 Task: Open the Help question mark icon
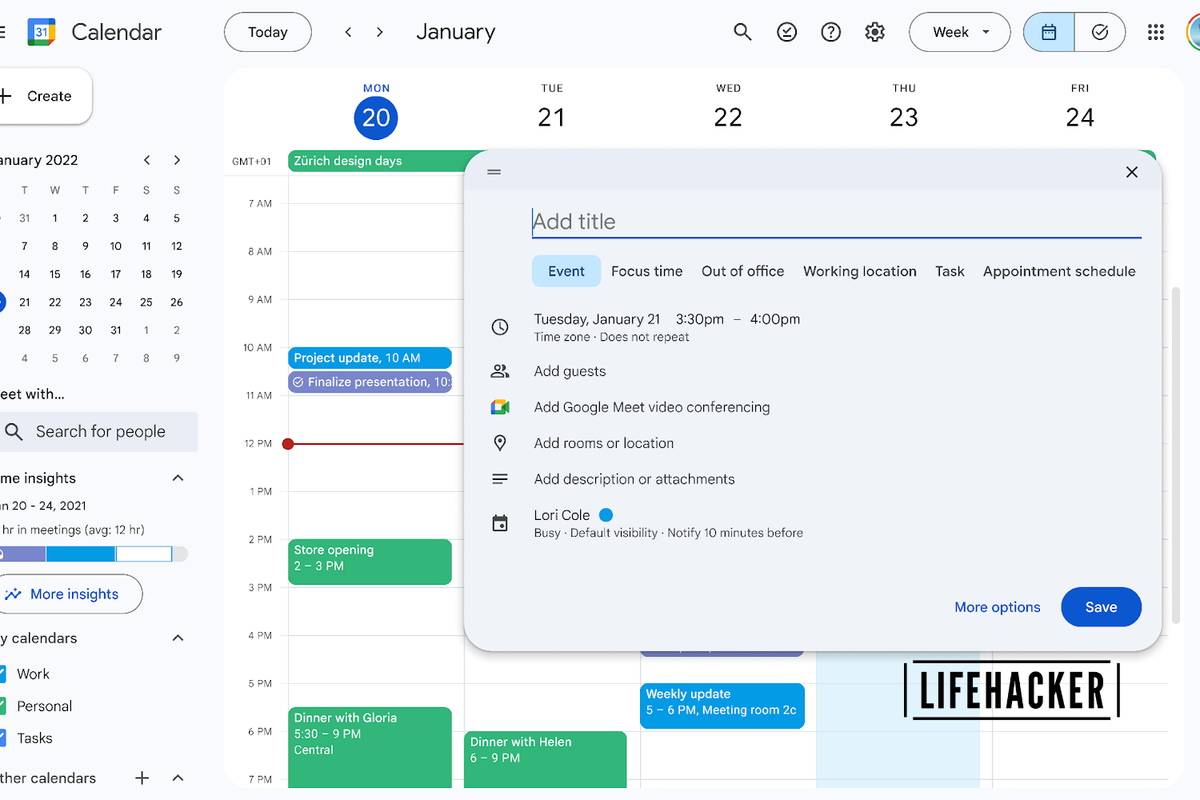tap(831, 32)
